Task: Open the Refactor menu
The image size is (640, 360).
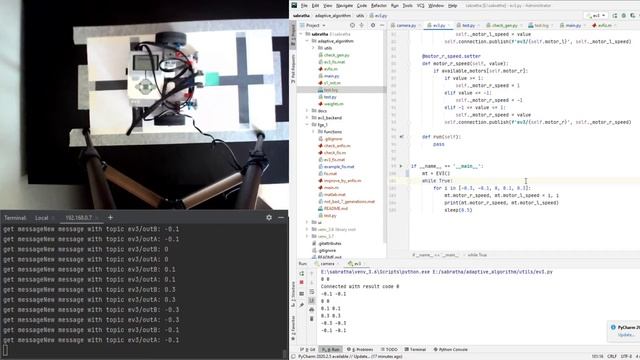Action: pos(378,6)
